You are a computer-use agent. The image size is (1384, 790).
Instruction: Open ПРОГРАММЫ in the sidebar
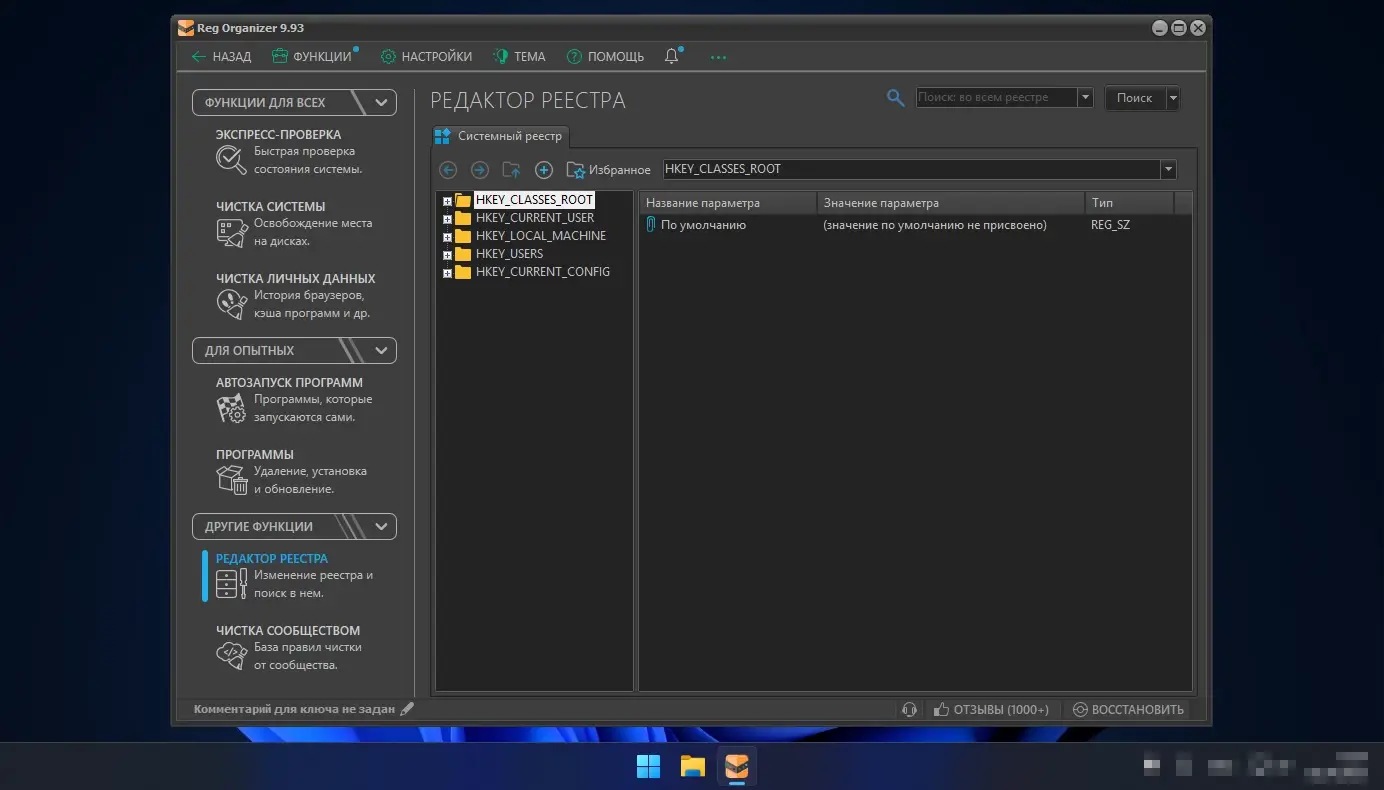pos(292,472)
